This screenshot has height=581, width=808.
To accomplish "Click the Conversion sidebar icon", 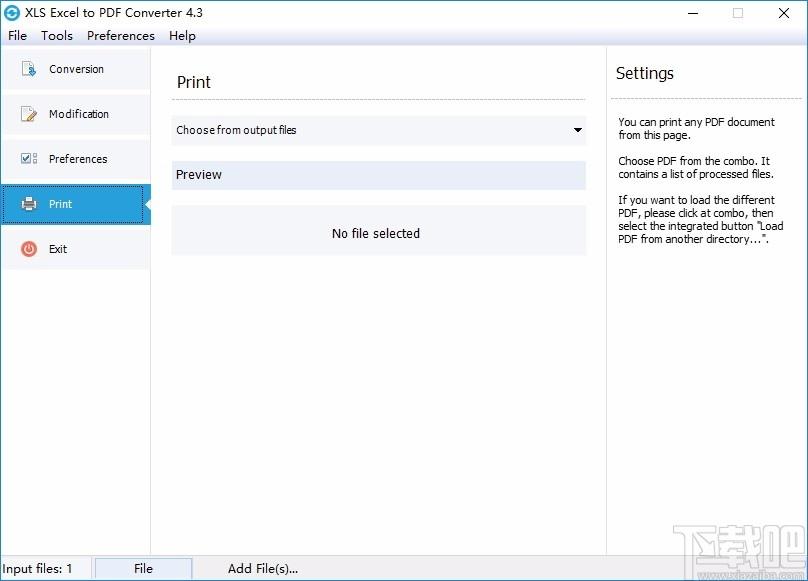I will [x=29, y=69].
